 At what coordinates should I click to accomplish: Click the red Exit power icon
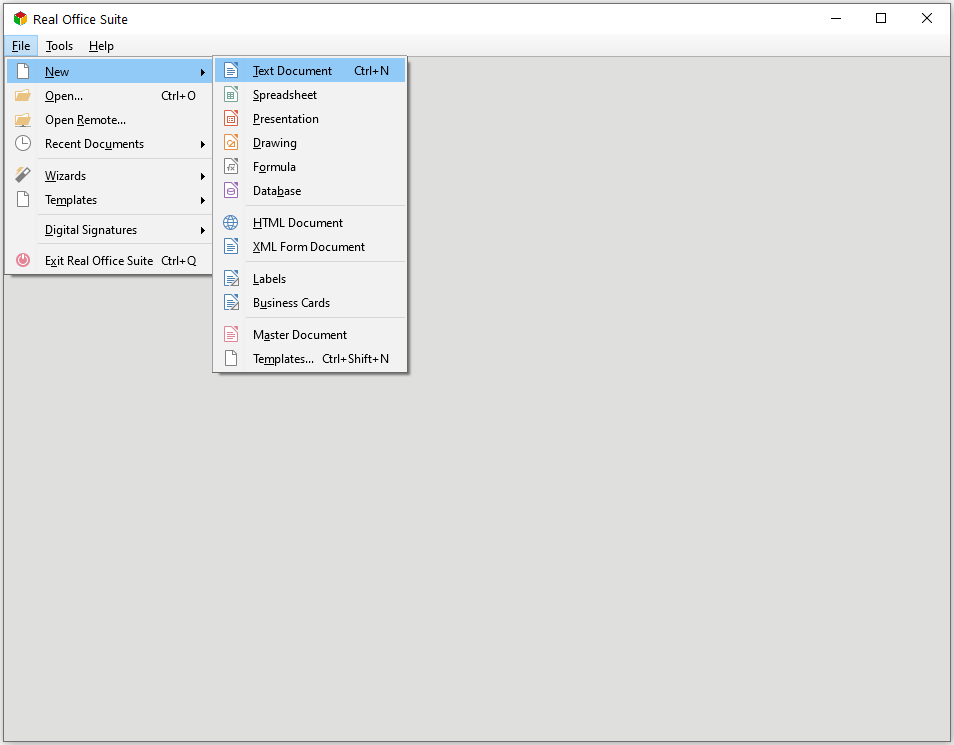click(x=23, y=261)
